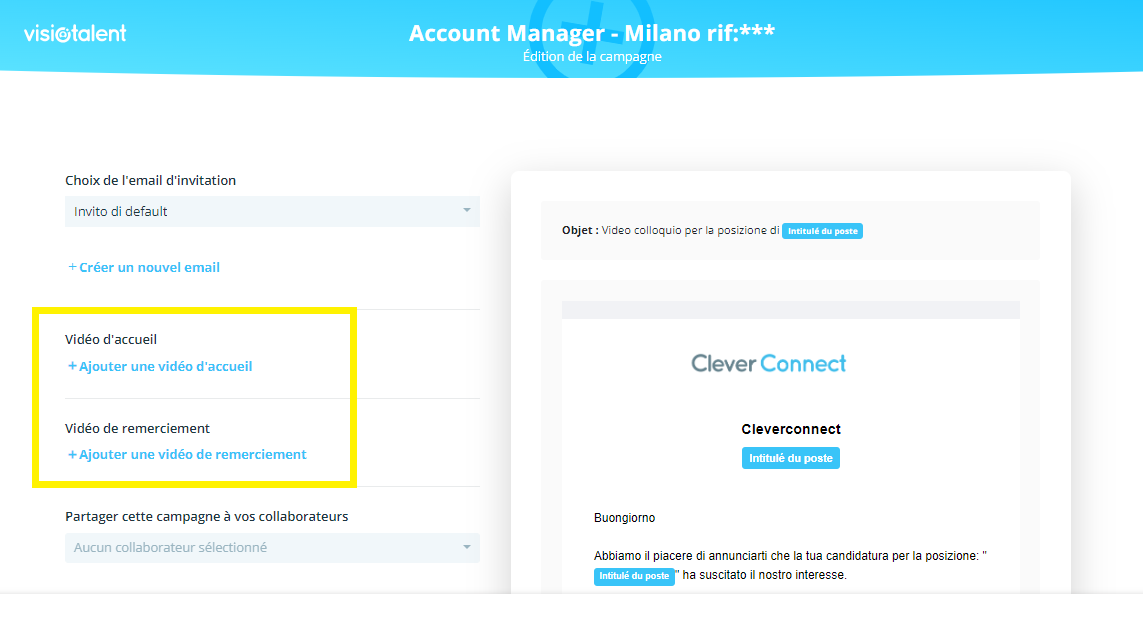
Task: Click Intitulé du poste tag under Cleverconnect heading
Action: [791, 458]
